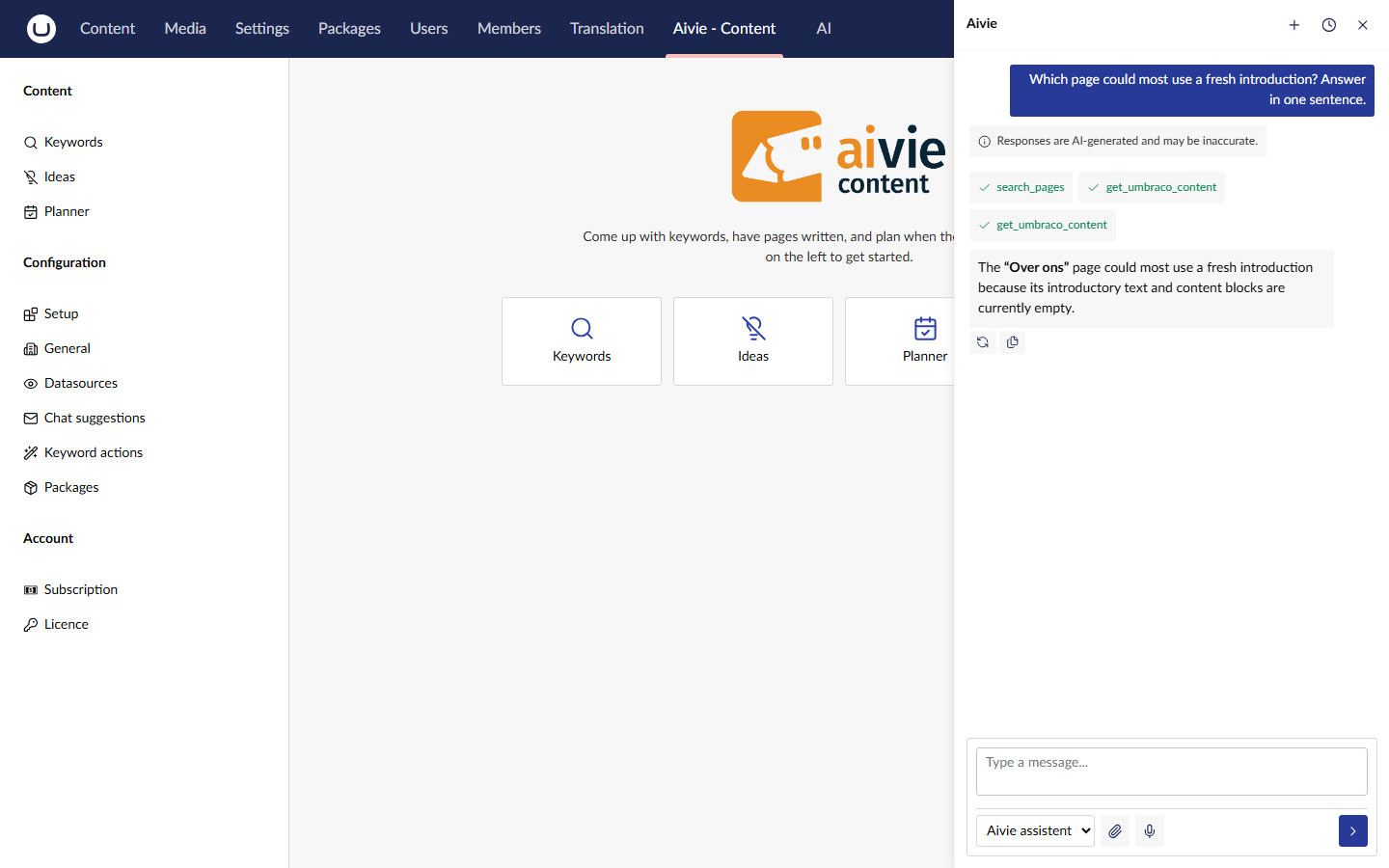
Task: Switch to the Settings section tab
Action: point(262,29)
